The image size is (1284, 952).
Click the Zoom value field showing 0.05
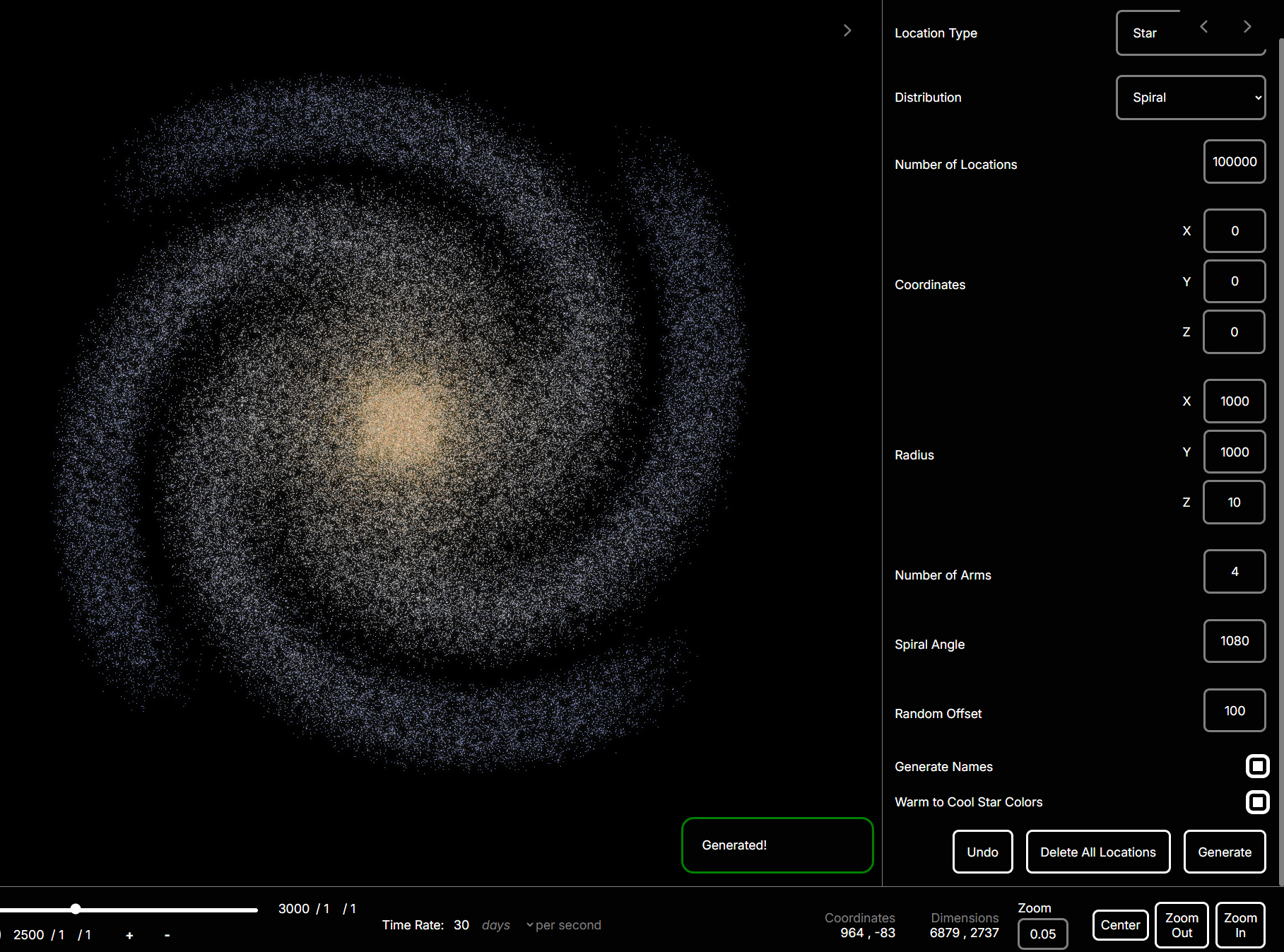pos(1042,934)
